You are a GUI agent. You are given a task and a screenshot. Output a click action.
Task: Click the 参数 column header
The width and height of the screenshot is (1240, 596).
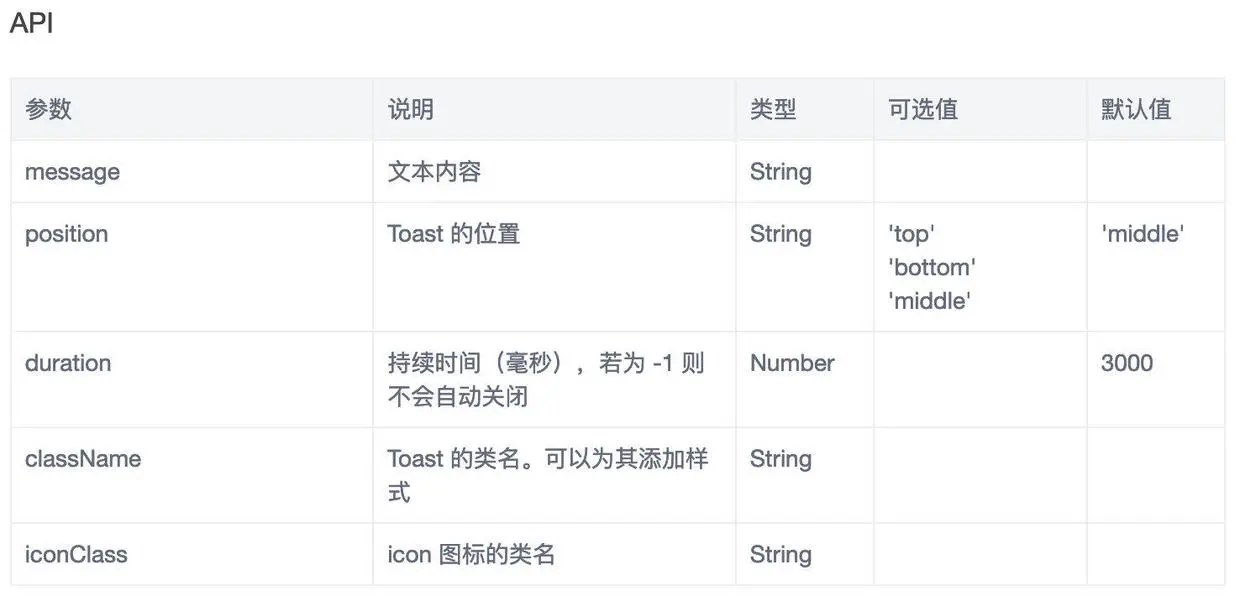[x=48, y=109]
